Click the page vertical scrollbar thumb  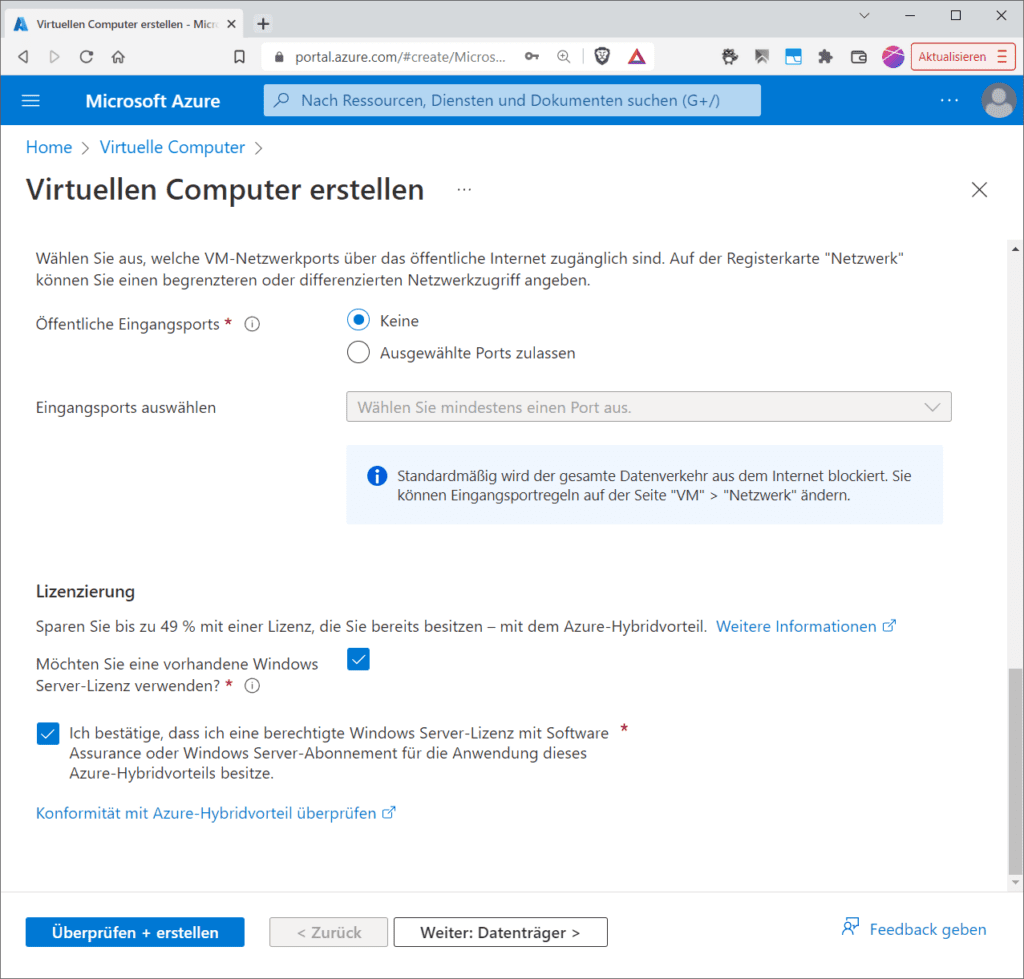click(1015, 771)
